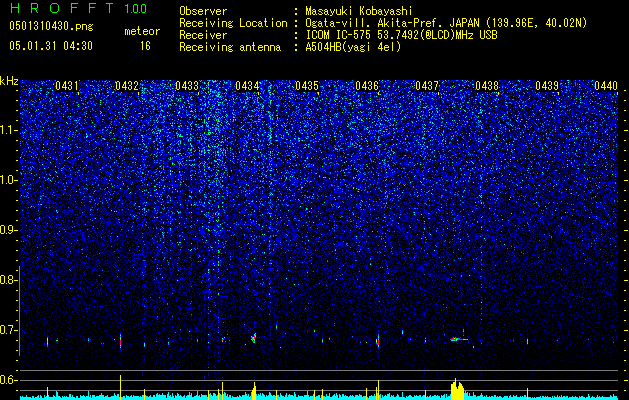Click the 0435 time marker
The height and width of the screenshot is (400, 629).
pos(307,86)
